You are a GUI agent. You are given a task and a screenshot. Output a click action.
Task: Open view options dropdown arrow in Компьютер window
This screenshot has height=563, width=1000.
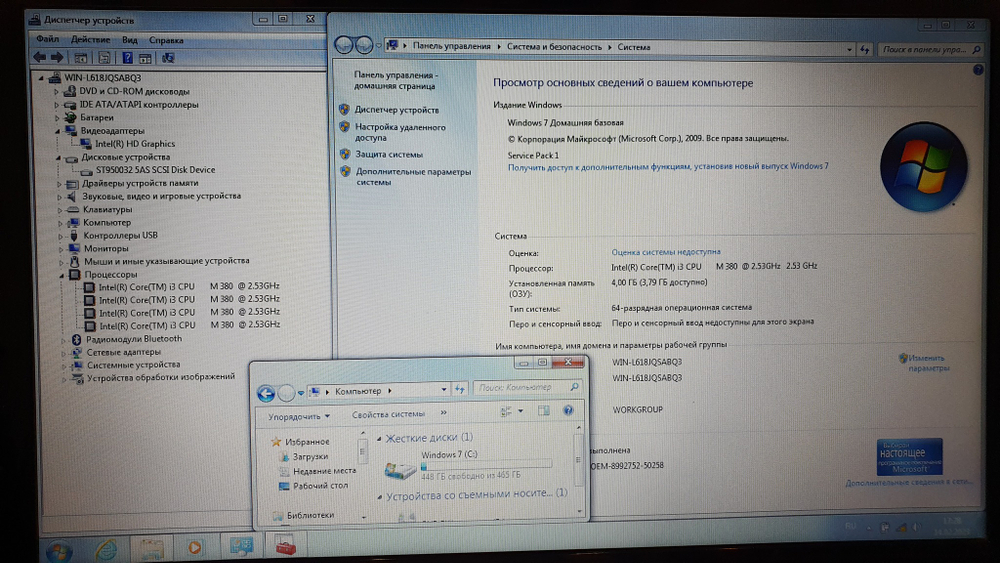tap(520, 411)
